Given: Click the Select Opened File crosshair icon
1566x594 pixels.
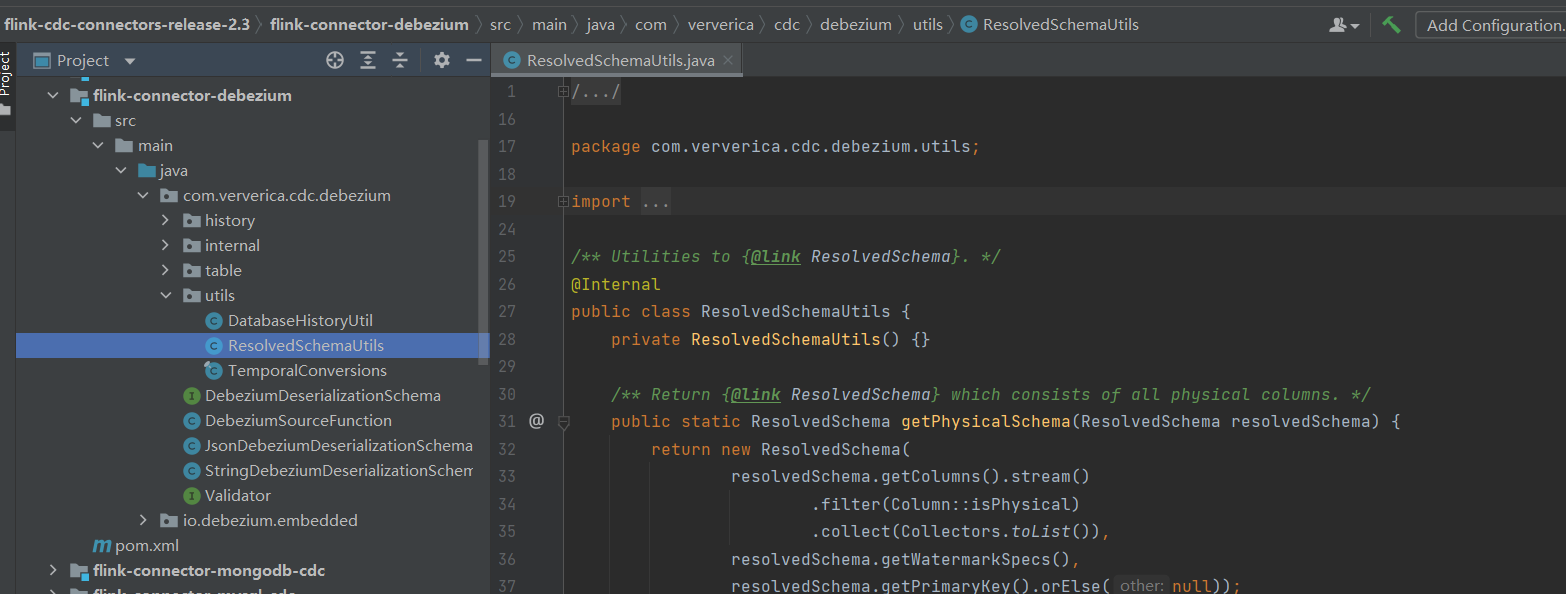Looking at the screenshot, I should click(335, 60).
